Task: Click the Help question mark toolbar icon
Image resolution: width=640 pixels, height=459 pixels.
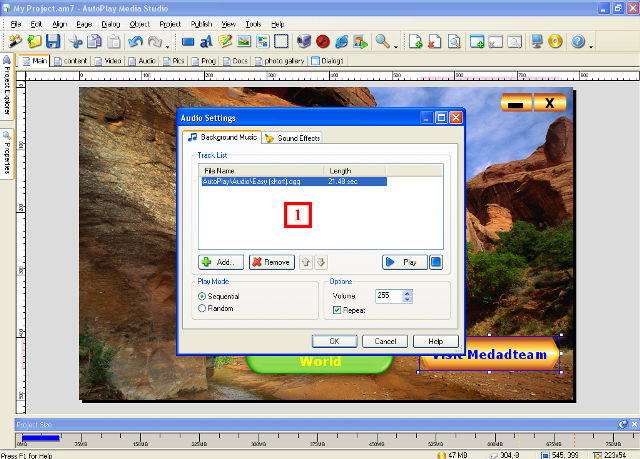Action: click(x=577, y=42)
